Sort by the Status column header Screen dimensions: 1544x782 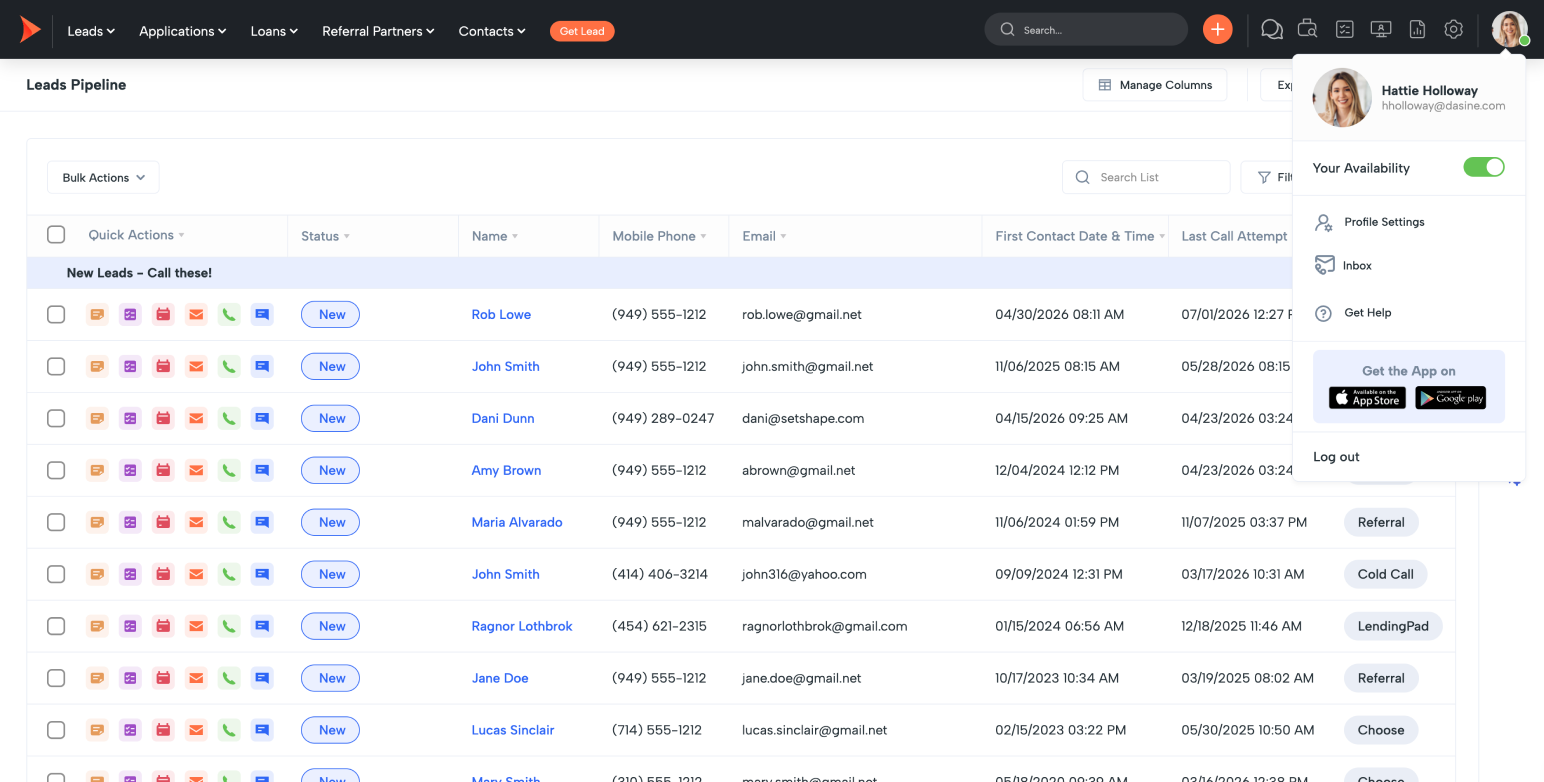[x=325, y=236]
